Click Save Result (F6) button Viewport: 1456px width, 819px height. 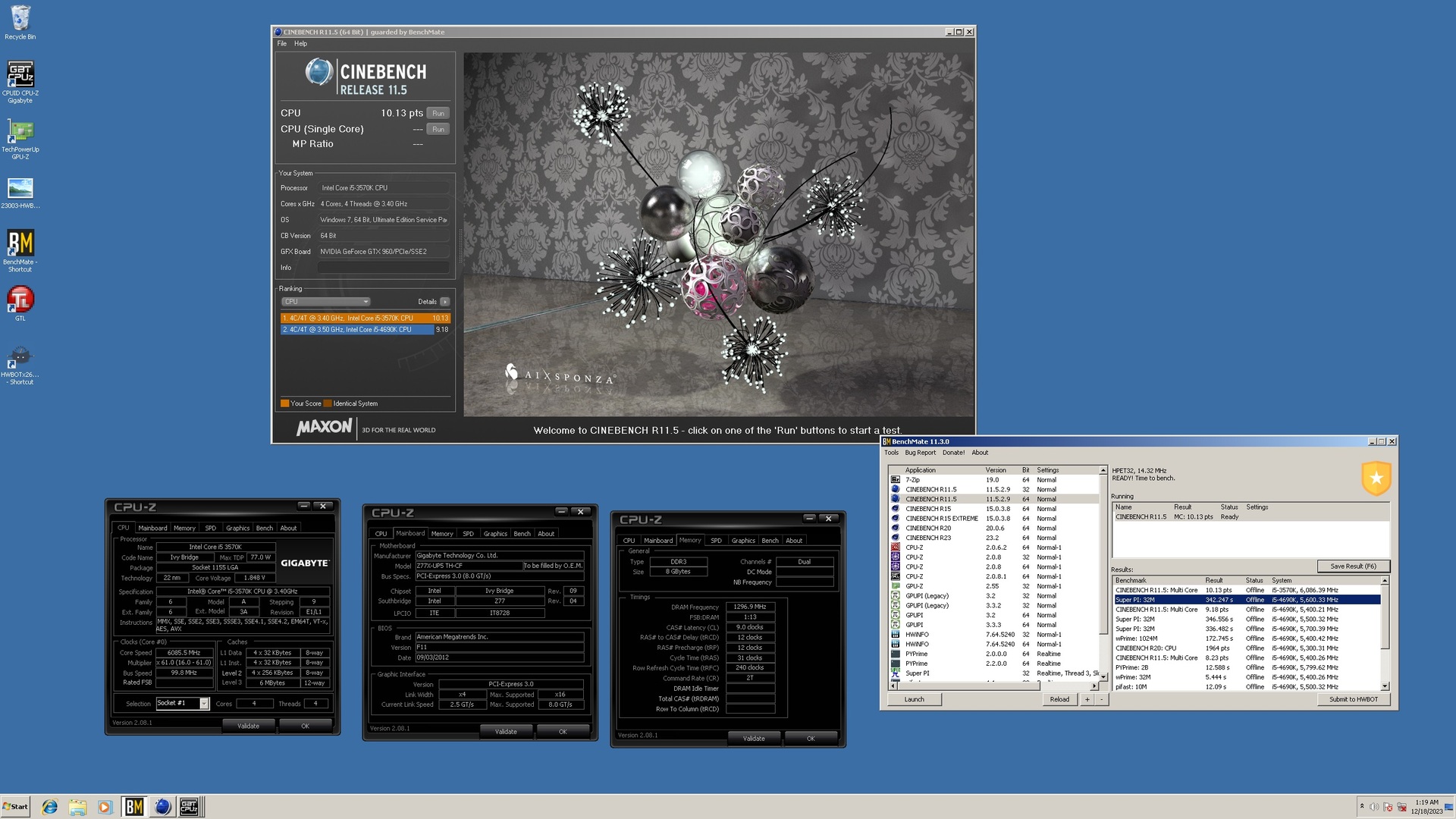pos(1354,566)
